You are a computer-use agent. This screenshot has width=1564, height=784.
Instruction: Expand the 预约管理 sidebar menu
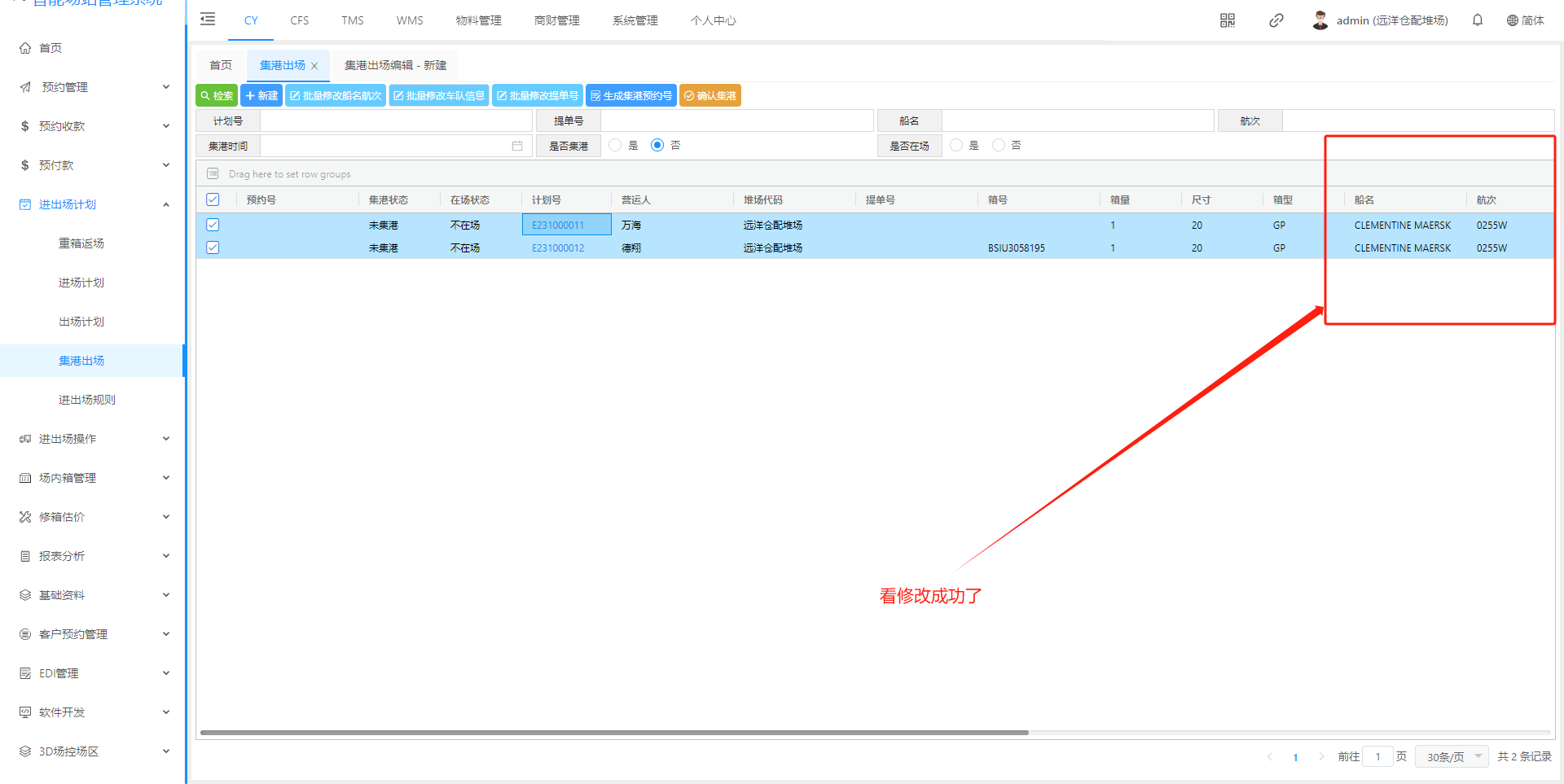(x=93, y=87)
